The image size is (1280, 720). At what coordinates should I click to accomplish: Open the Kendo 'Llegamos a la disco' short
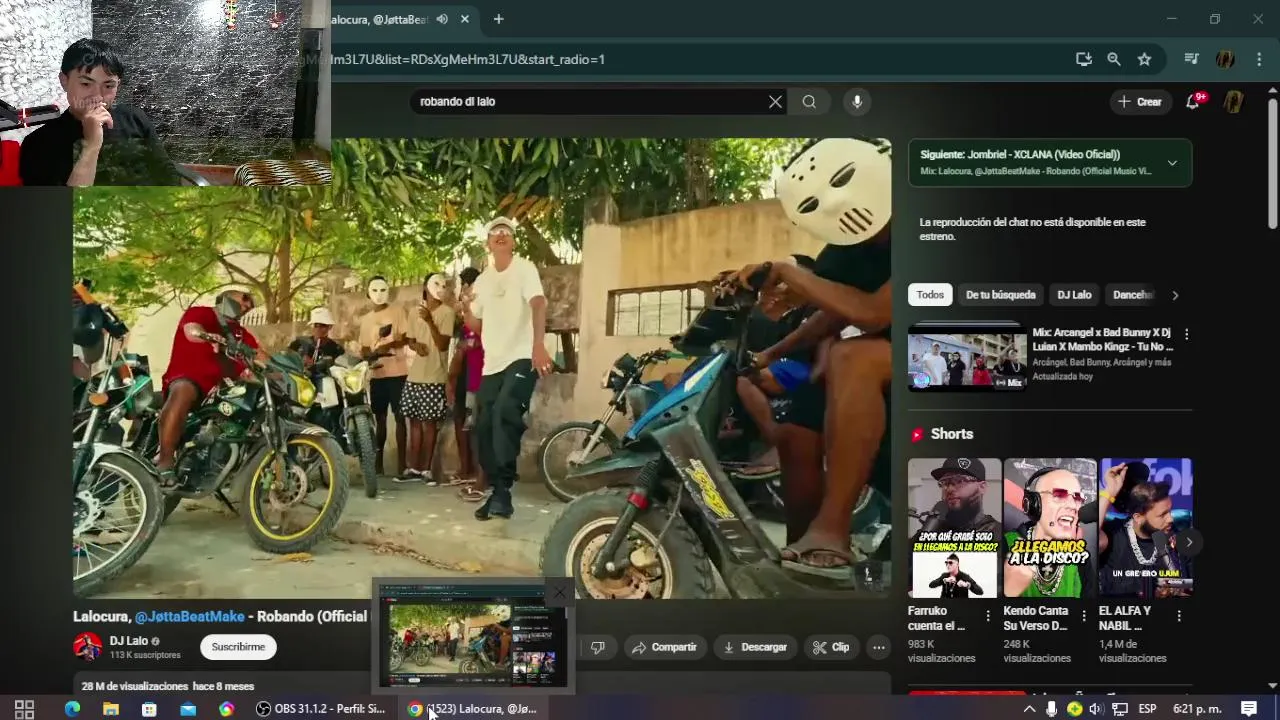point(1050,528)
